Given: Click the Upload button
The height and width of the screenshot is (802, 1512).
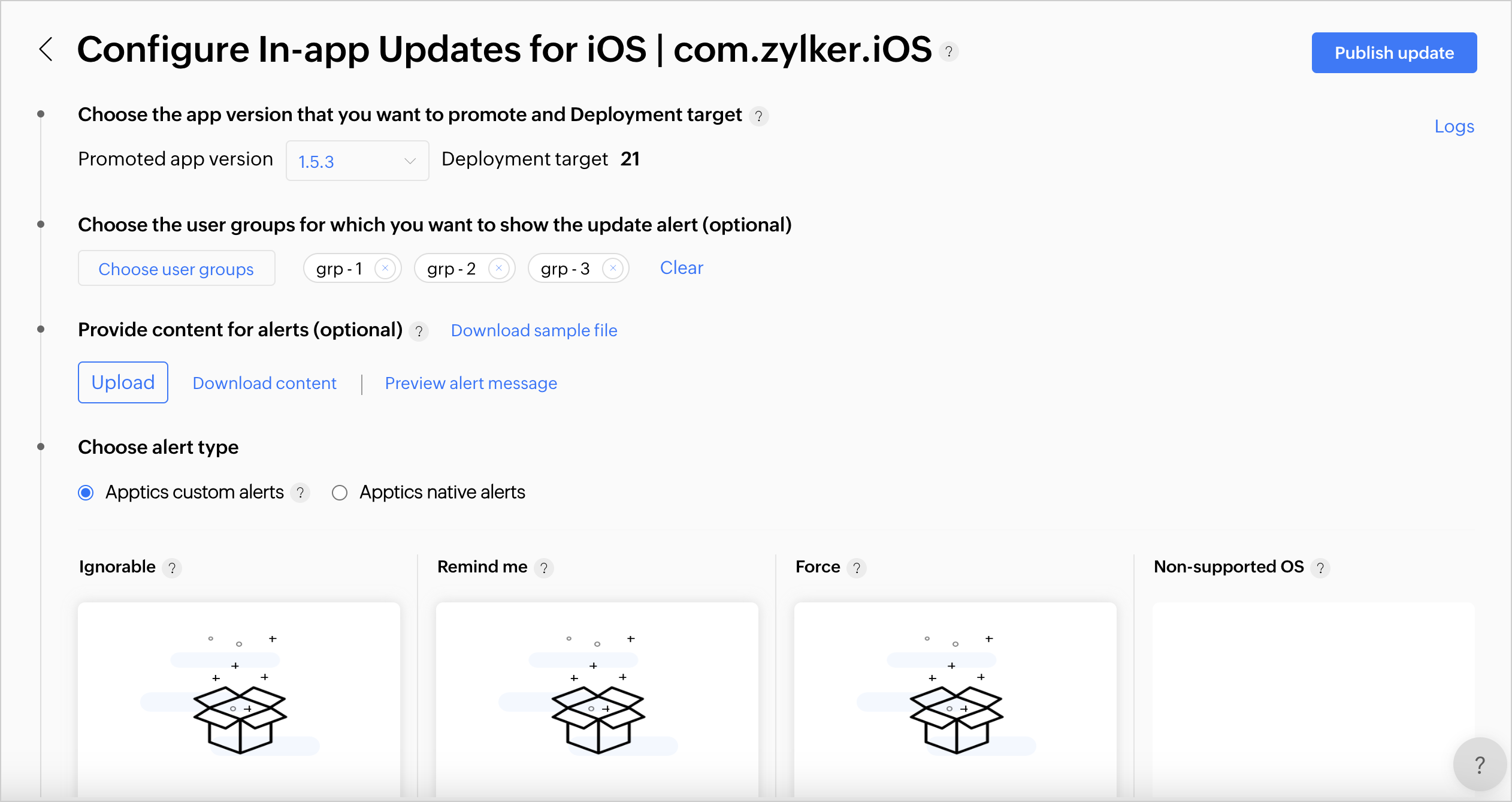Looking at the screenshot, I should click(x=123, y=382).
